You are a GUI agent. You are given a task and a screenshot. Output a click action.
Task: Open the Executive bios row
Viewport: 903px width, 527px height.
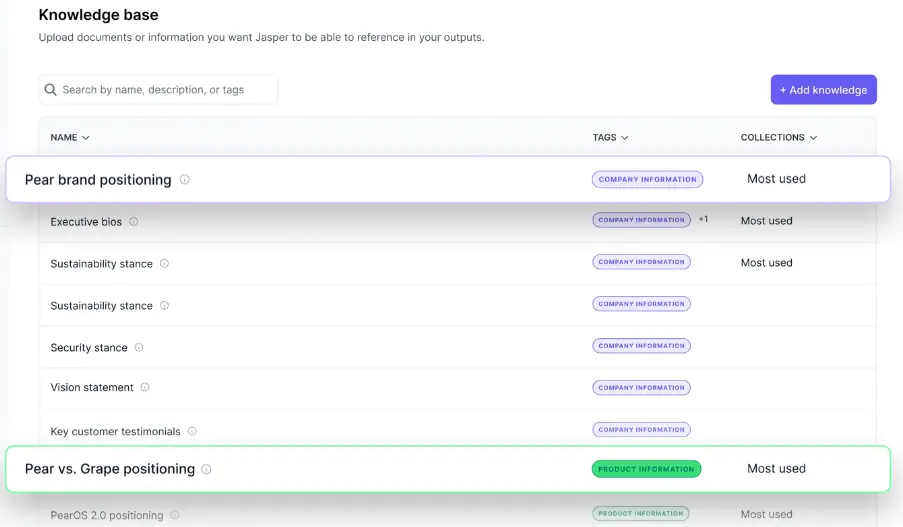click(86, 222)
